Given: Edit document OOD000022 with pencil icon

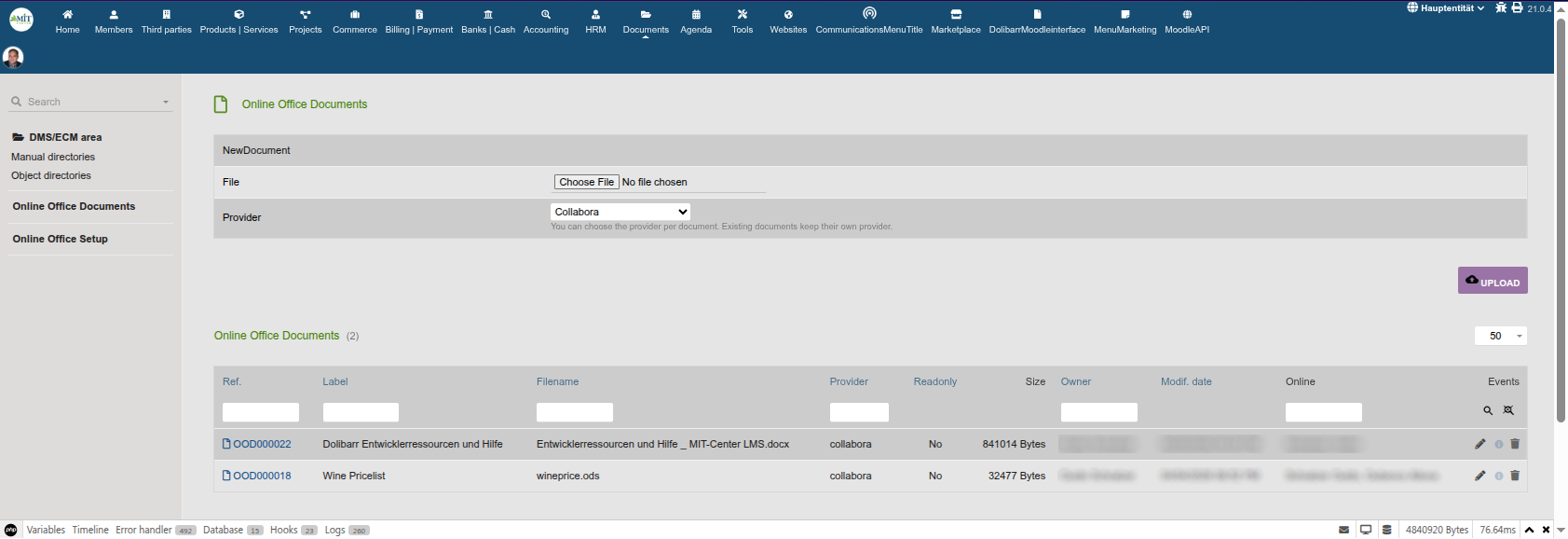Looking at the screenshot, I should tap(1479, 444).
